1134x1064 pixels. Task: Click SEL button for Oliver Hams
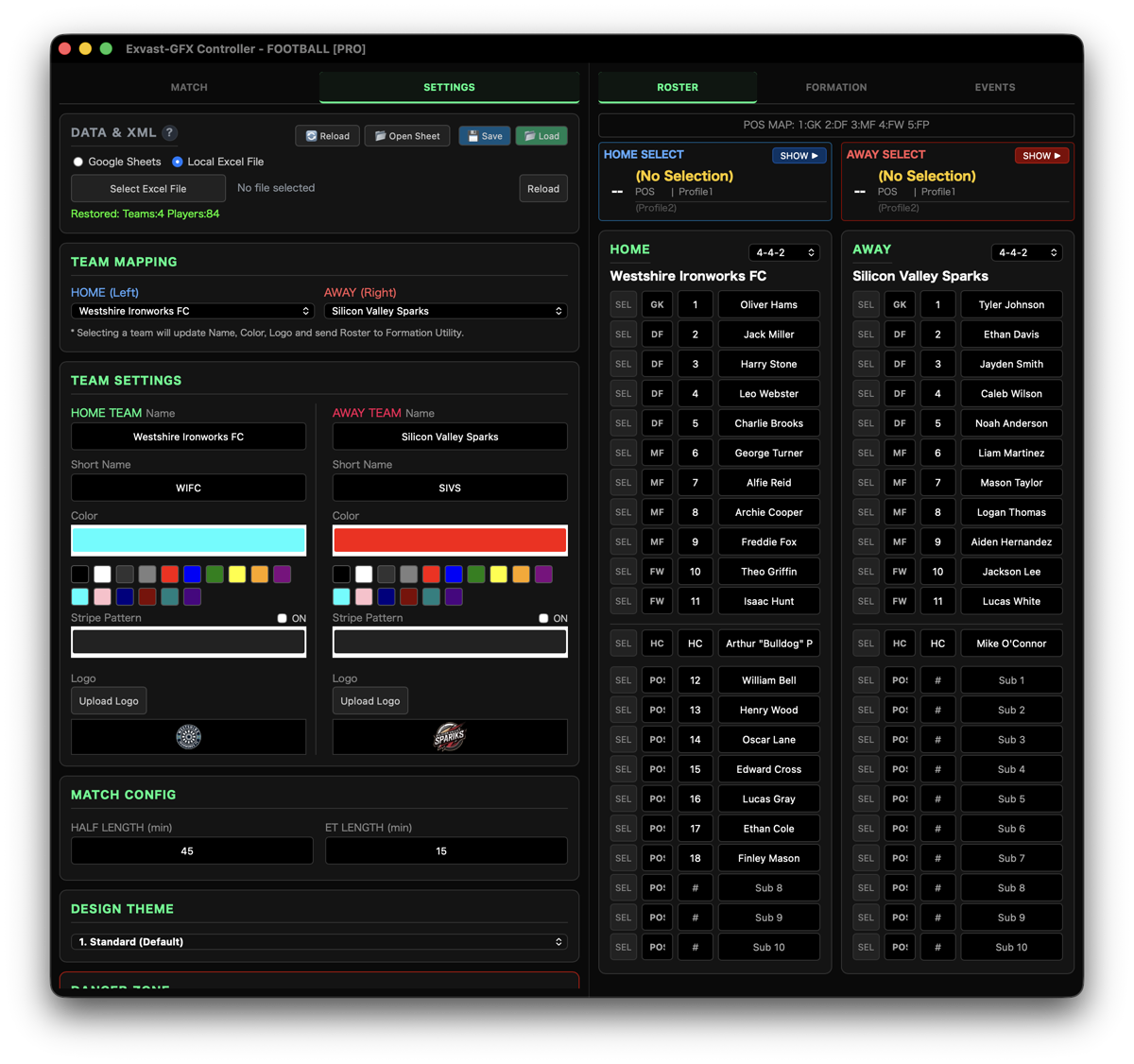[x=624, y=304]
